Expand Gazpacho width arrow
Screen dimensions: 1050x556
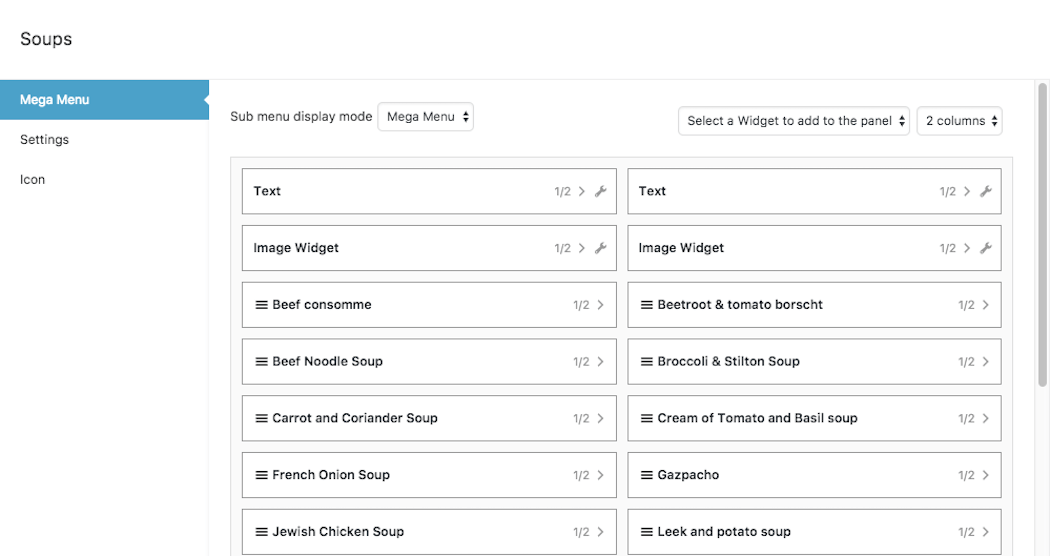pyautogui.click(x=986, y=475)
